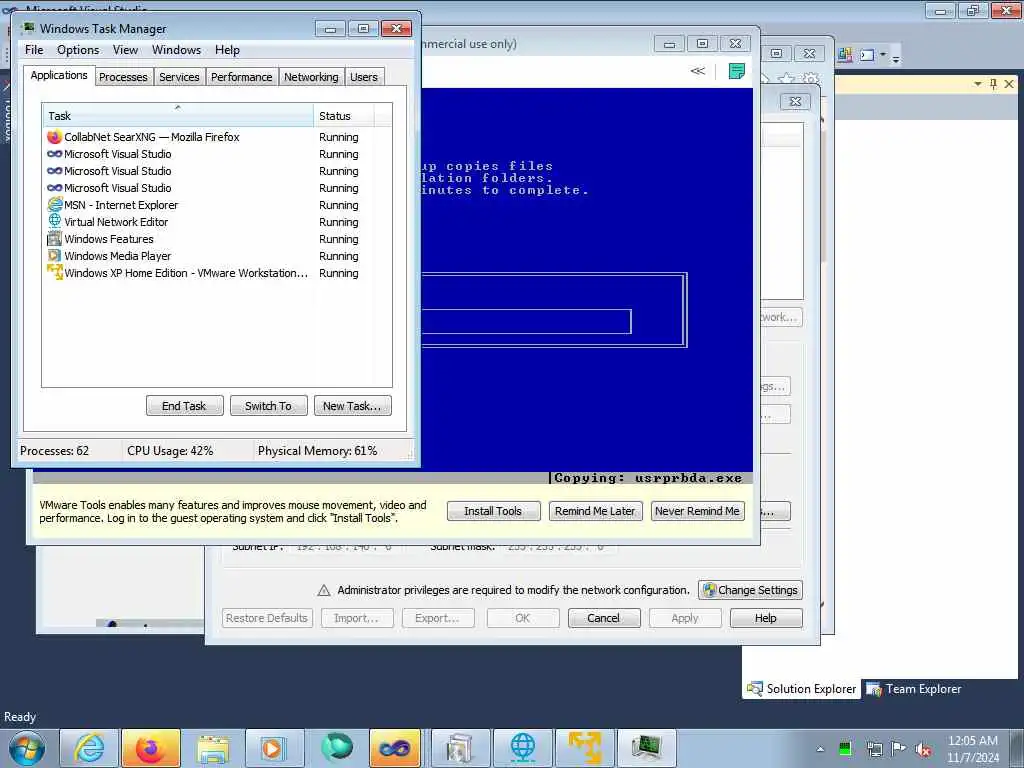Select CollabNet SearXNG Firefox task row

216,137
